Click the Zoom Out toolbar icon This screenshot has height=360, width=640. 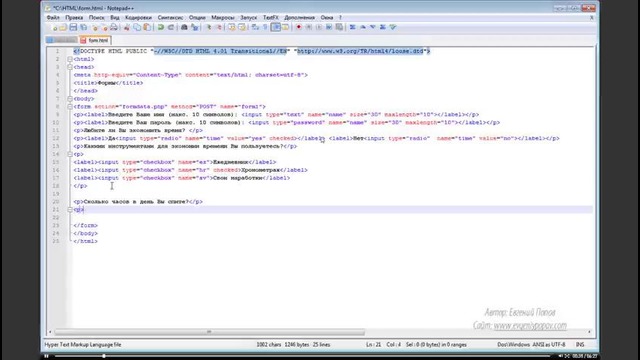tap(219, 27)
